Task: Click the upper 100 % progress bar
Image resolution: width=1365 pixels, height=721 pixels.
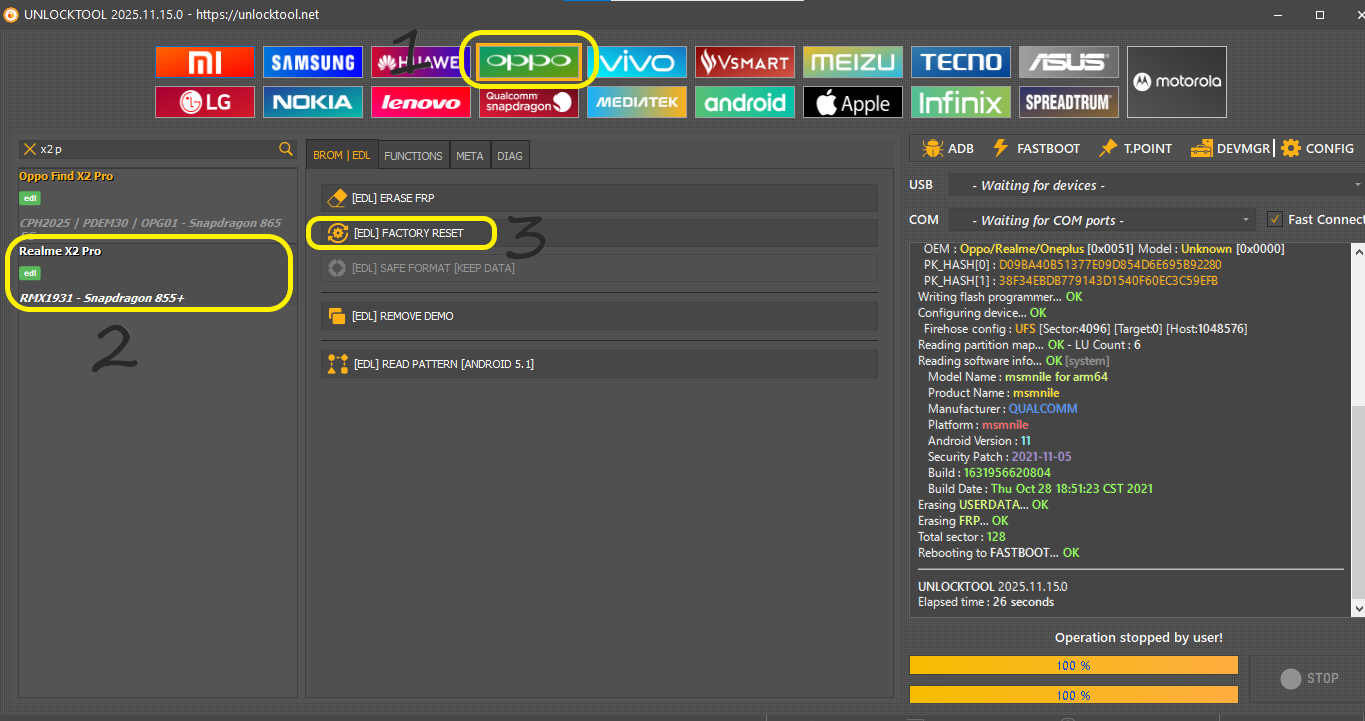Action: [x=1074, y=665]
